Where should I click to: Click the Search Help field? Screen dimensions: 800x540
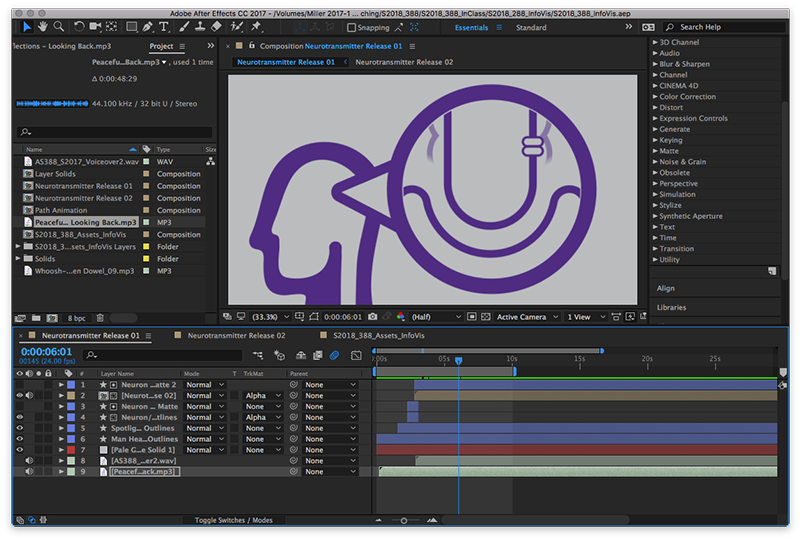[x=724, y=27]
